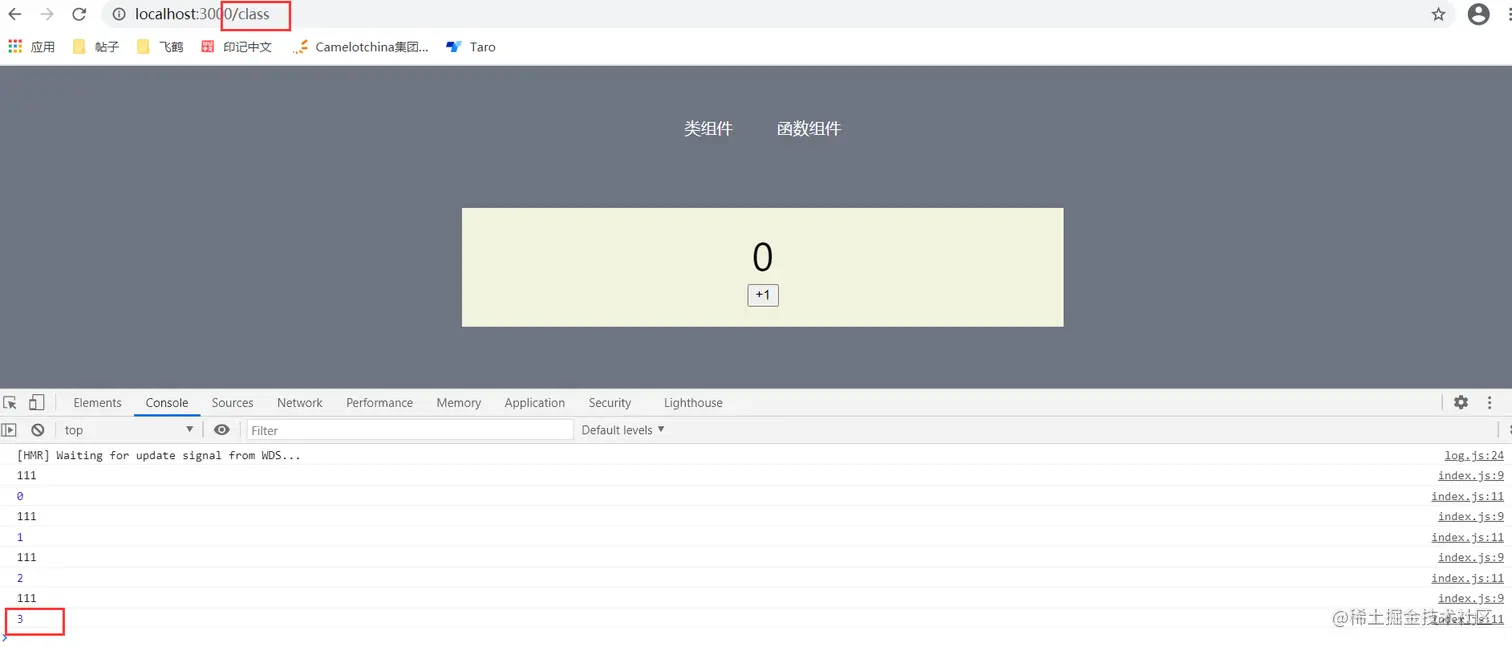Open the 飞鹤 bookmark folder
1512x647 pixels.
point(160,47)
